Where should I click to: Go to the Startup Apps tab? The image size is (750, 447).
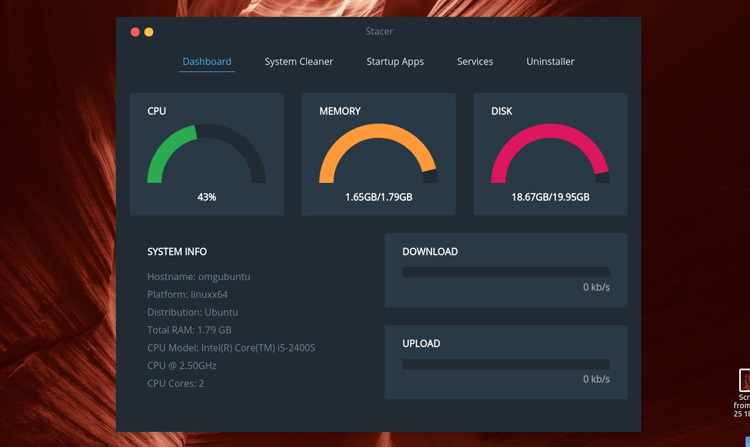click(x=395, y=62)
